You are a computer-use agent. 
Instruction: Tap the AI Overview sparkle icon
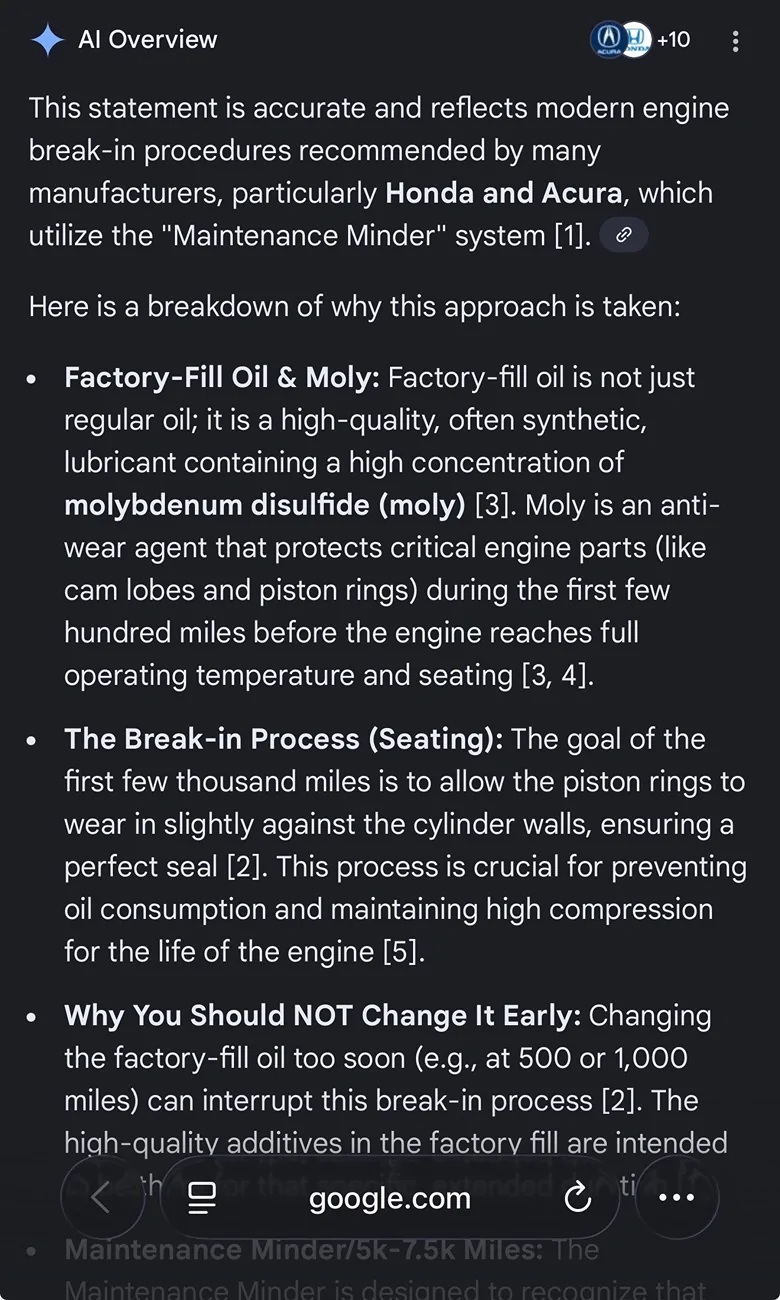click(47, 40)
